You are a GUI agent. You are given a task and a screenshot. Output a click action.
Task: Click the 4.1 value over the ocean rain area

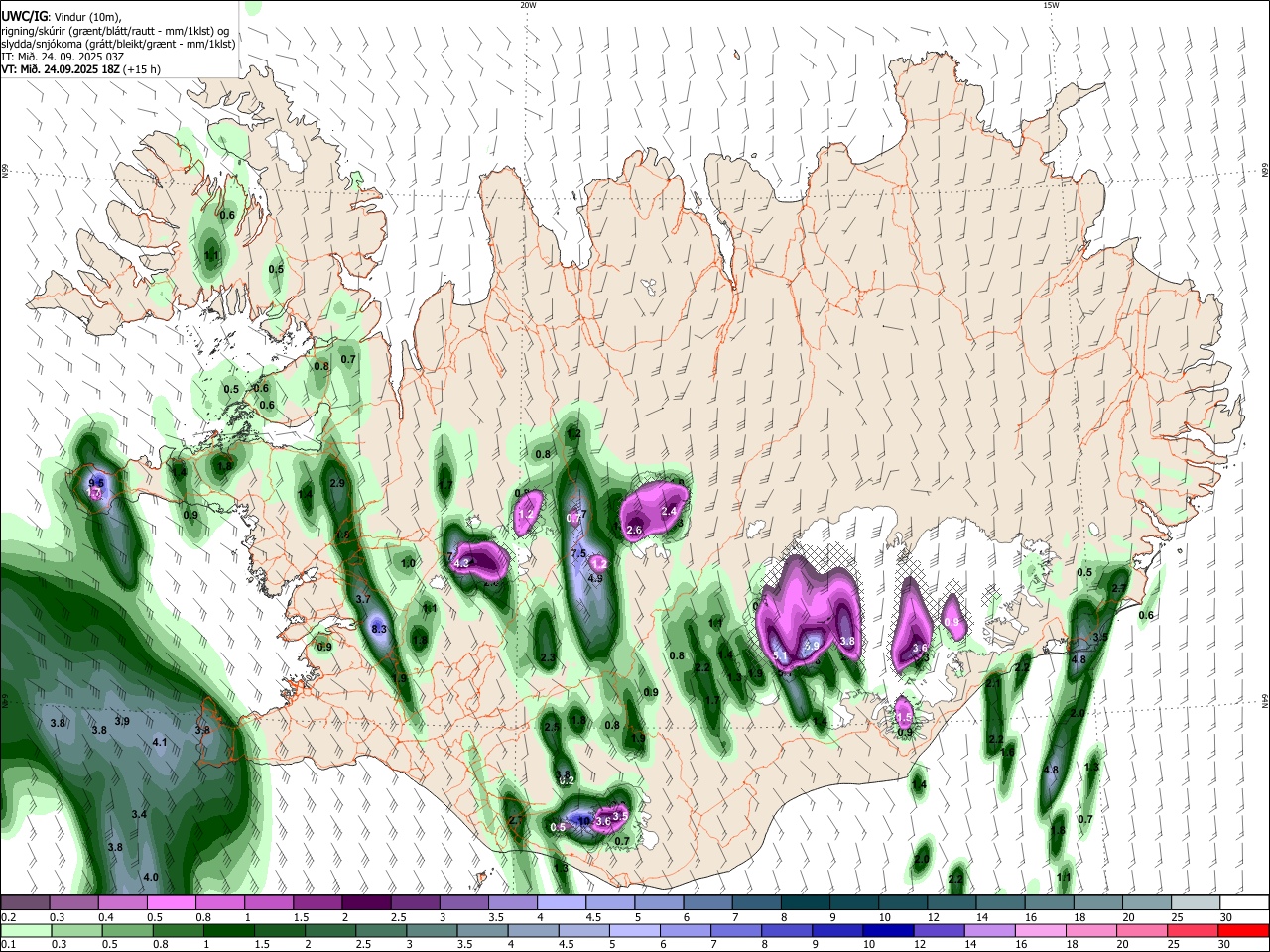[x=160, y=742]
